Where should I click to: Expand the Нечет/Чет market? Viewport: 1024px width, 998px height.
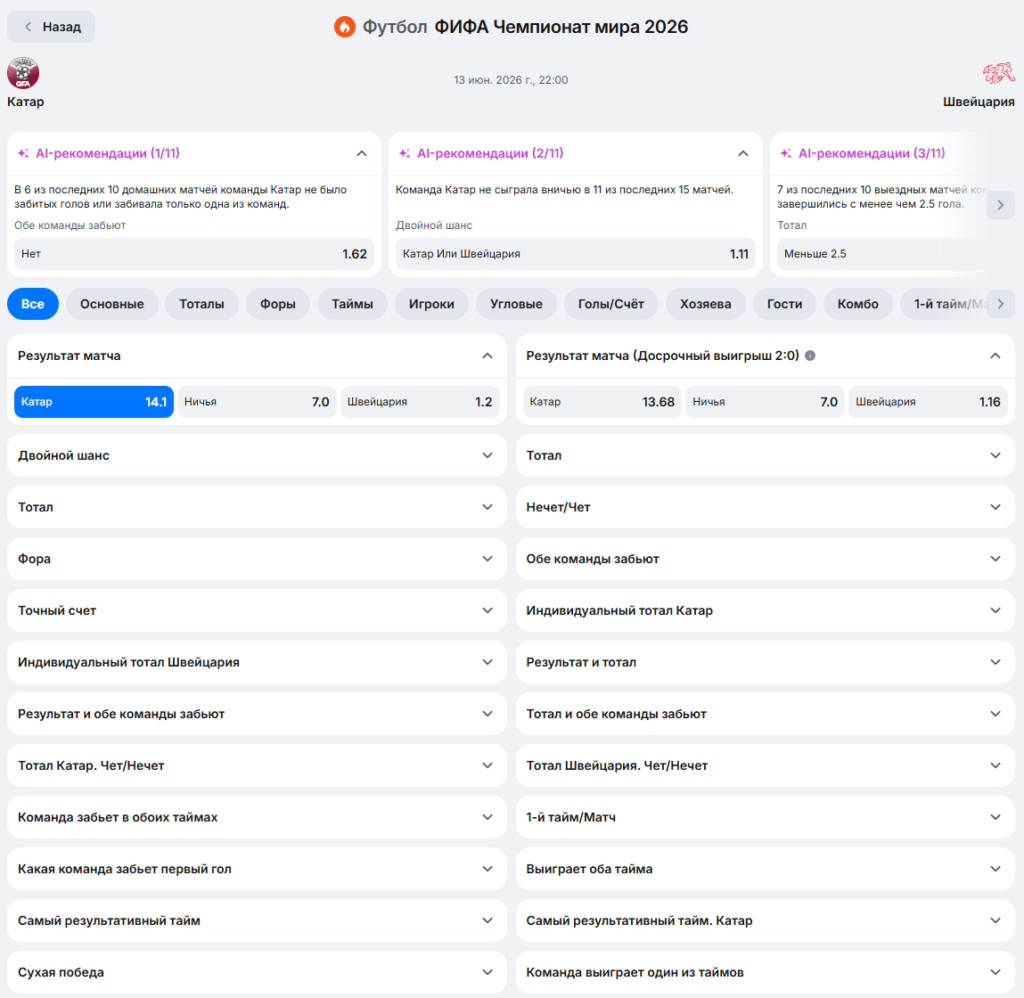point(765,507)
